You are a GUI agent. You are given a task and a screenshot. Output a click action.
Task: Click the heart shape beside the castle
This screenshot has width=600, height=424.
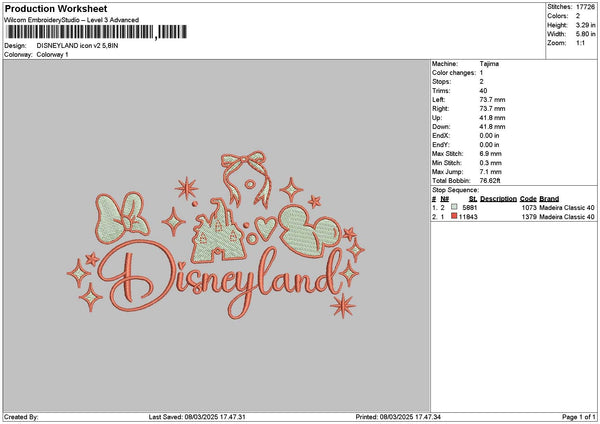[264, 229]
